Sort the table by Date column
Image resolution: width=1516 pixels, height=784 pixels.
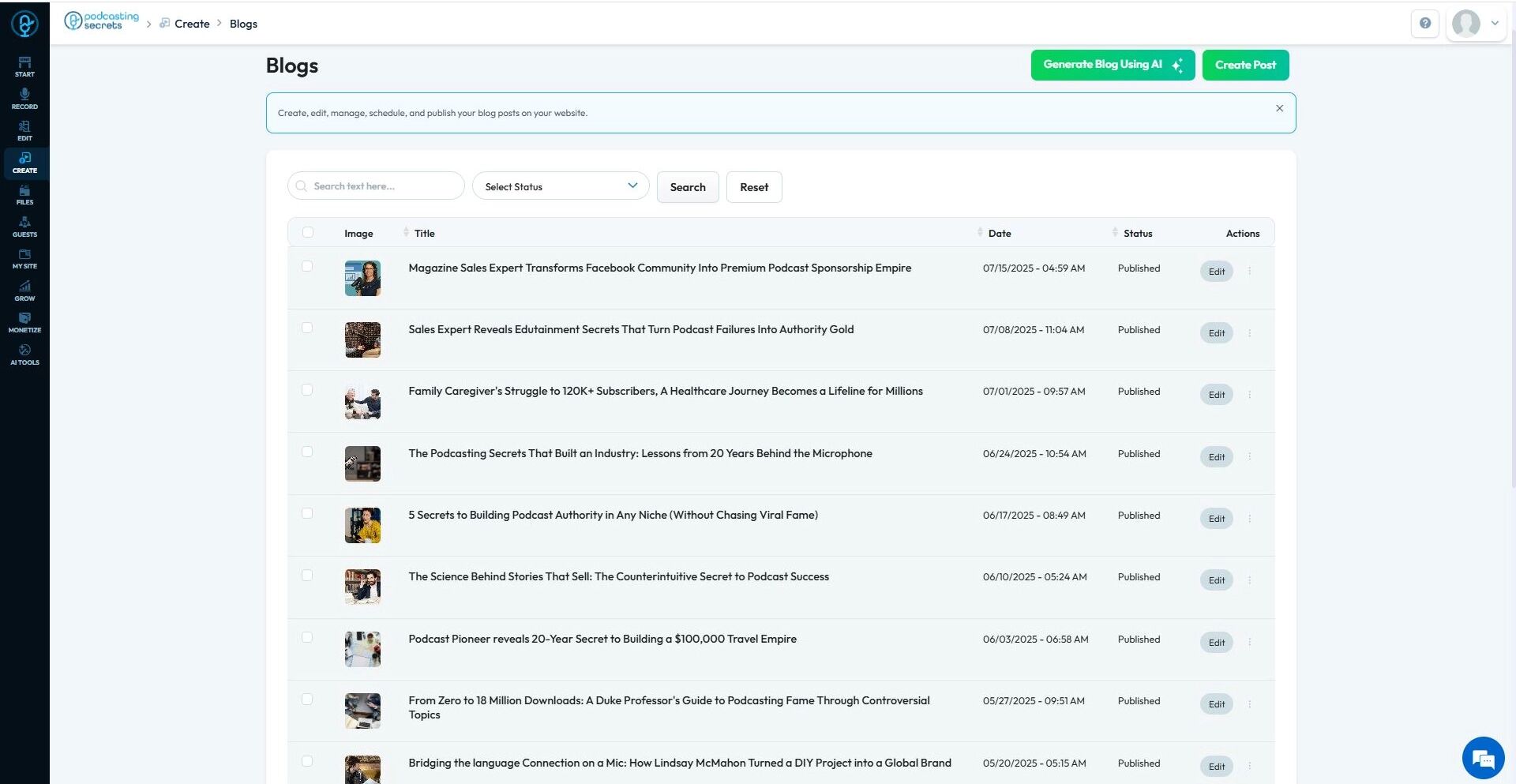click(x=999, y=233)
